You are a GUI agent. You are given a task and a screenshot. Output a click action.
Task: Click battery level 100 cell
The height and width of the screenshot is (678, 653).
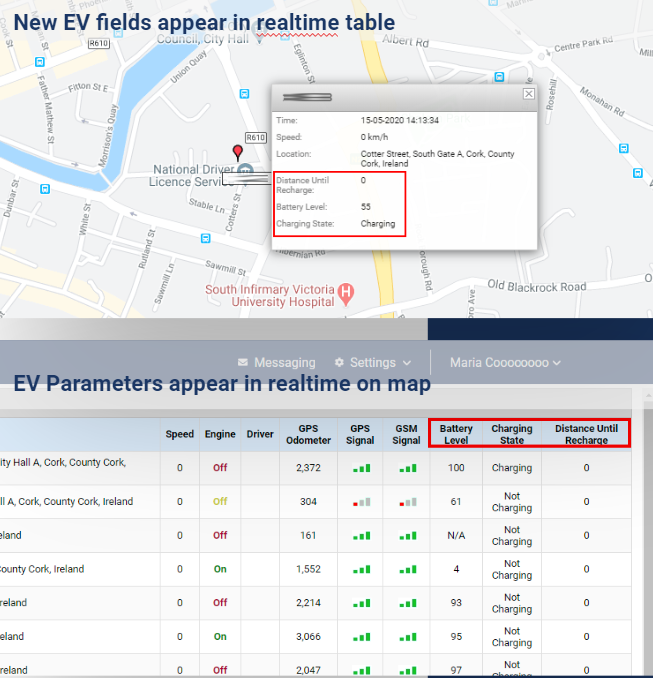pyautogui.click(x=456, y=467)
